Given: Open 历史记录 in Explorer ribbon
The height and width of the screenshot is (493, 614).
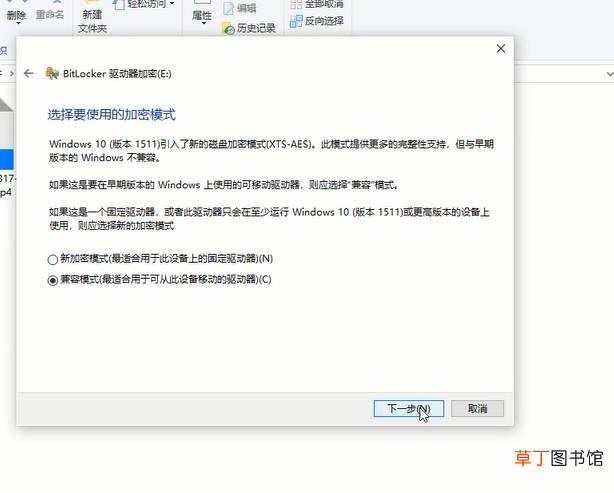Looking at the screenshot, I should 249,28.
